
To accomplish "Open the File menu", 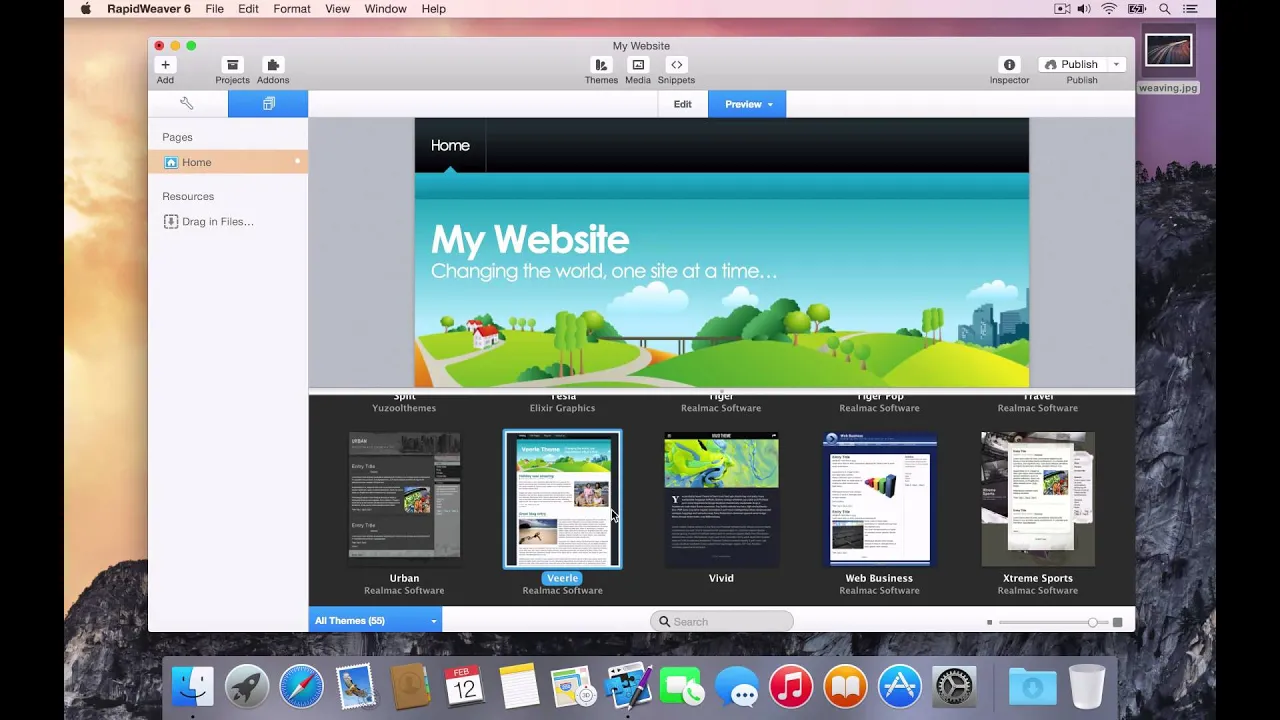I will click(x=214, y=9).
